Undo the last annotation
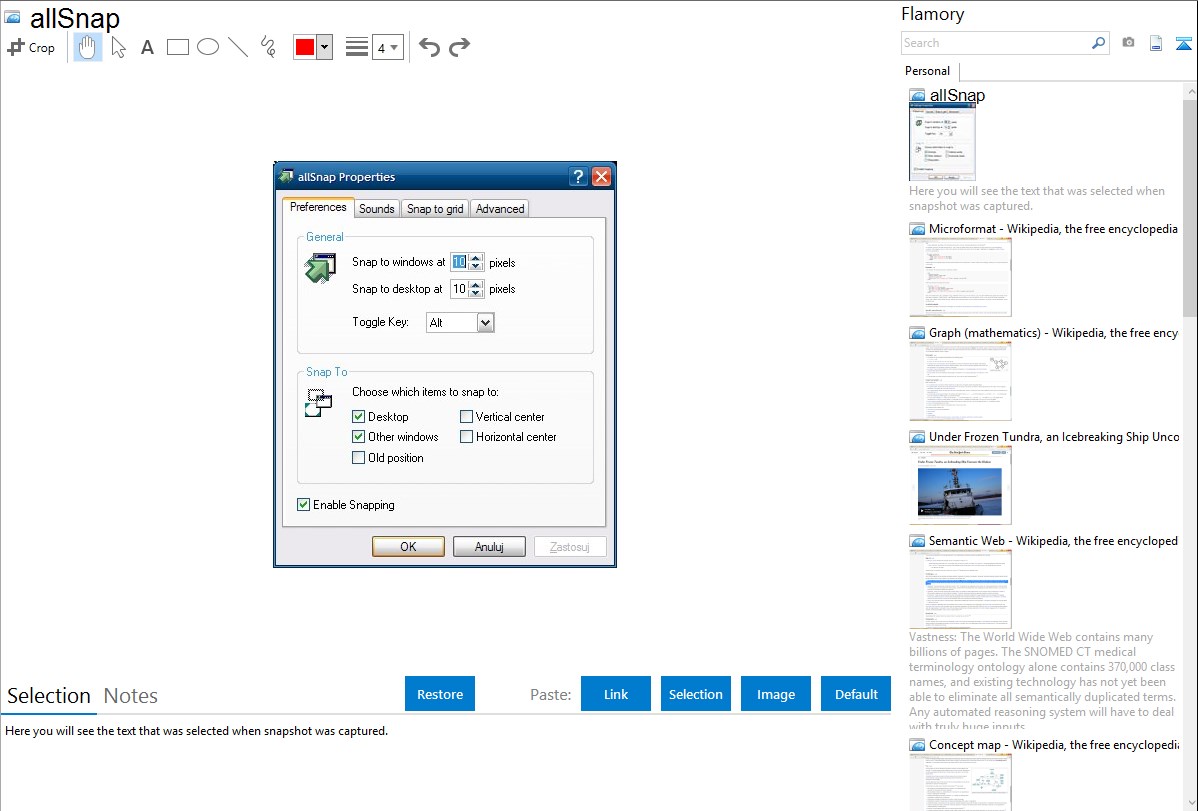 coord(429,47)
